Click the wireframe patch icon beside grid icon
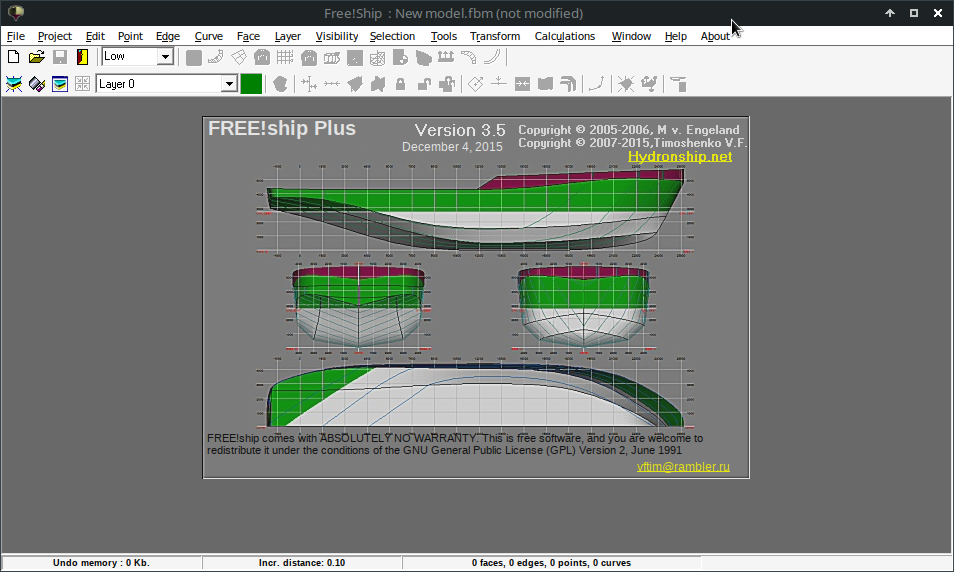 239,57
